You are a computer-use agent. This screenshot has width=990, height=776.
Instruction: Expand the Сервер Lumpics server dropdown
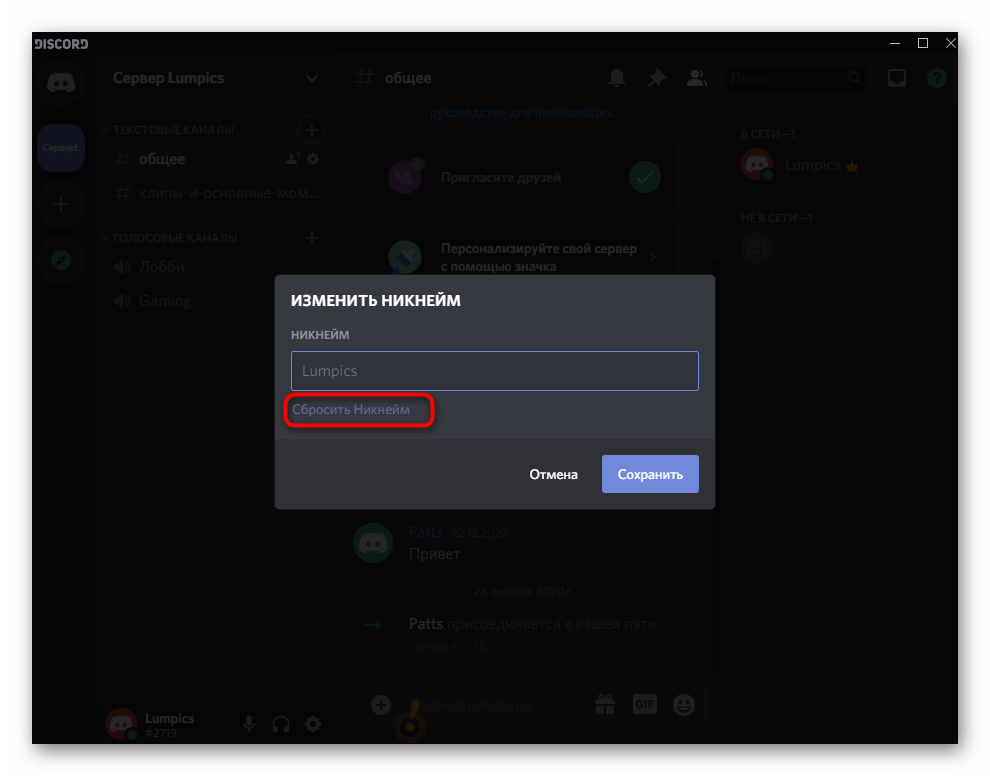click(x=312, y=78)
